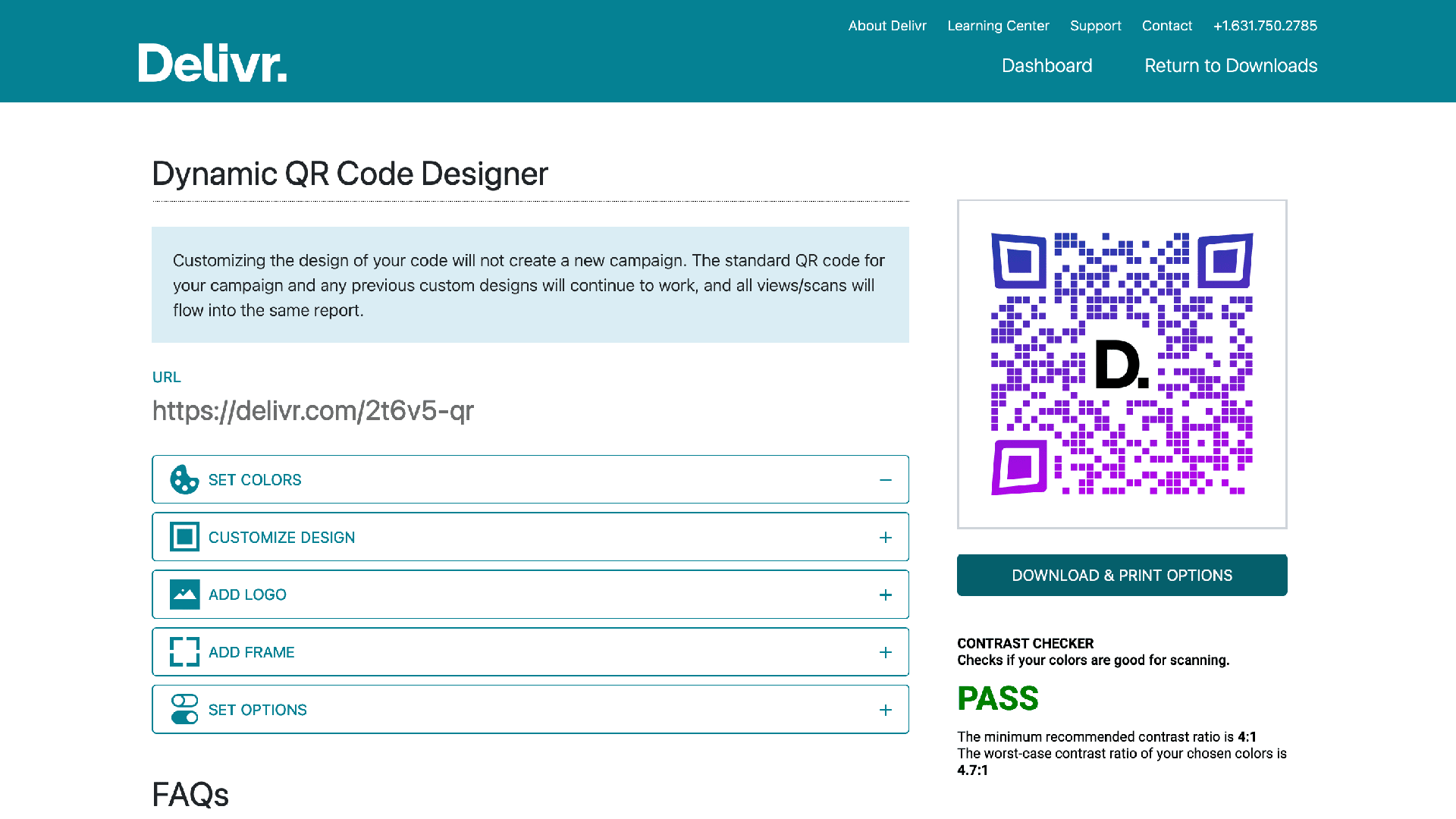Click the toggle switches icon for Set Options

184,710
